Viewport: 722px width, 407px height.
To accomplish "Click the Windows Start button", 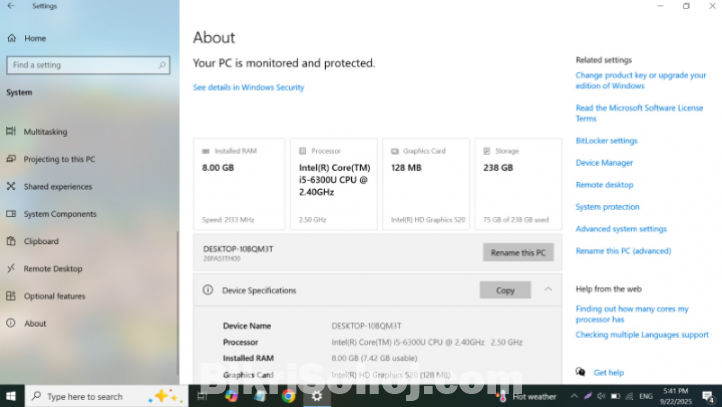I will point(12,396).
